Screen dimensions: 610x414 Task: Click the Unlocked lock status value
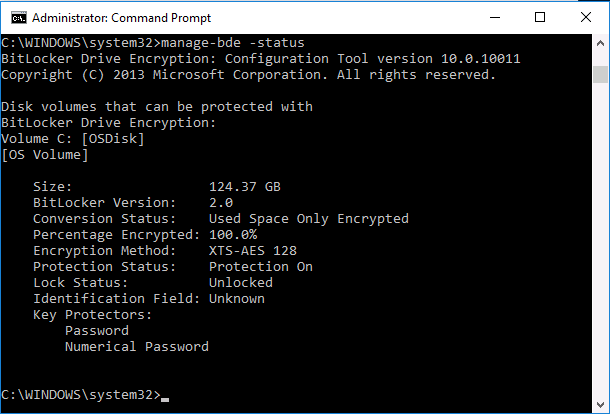click(241, 282)
